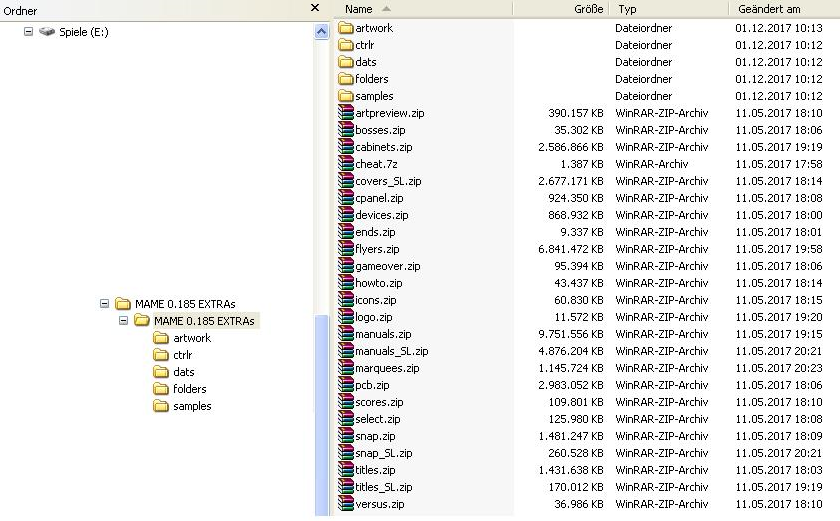Sort the file list by Name column
The image size is (840, 521).
pyautogui.click(x=423, y=9)
